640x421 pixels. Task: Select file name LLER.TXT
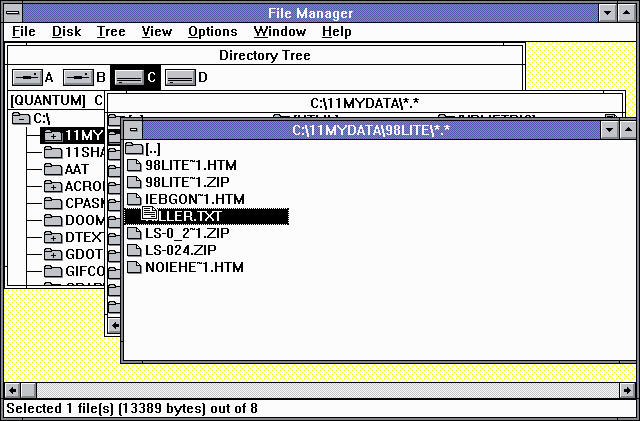190,216
